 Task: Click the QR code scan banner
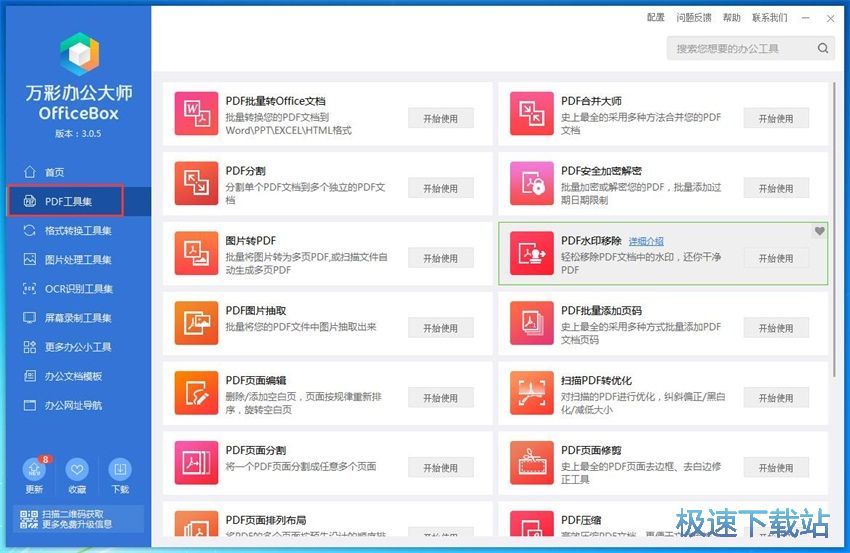(79, 519)
